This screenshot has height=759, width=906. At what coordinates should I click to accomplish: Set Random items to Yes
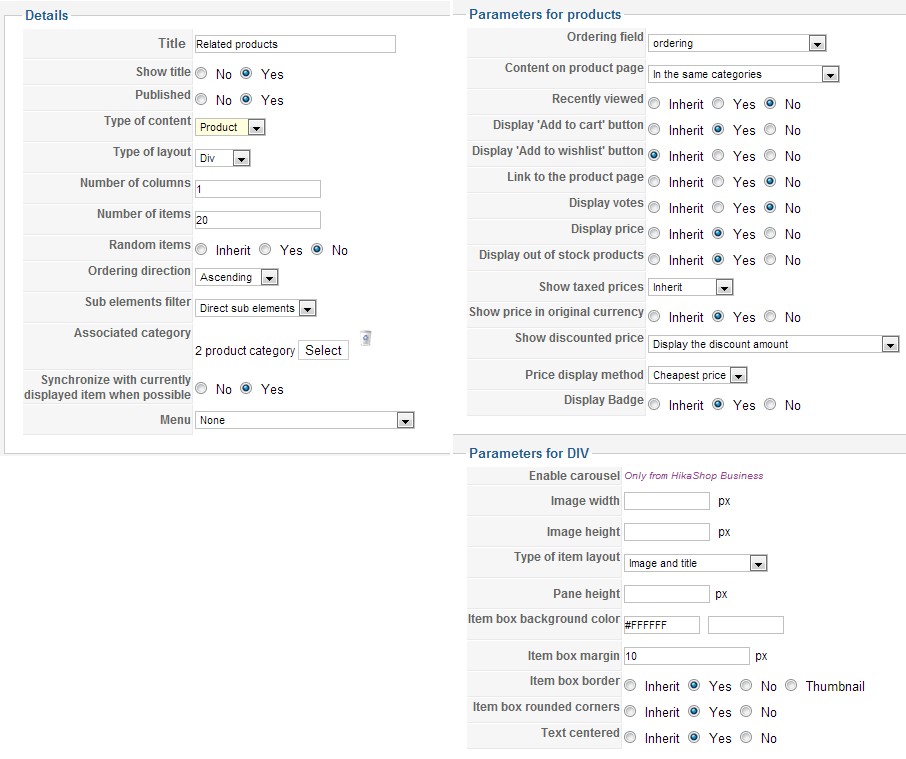coord(265,250)
